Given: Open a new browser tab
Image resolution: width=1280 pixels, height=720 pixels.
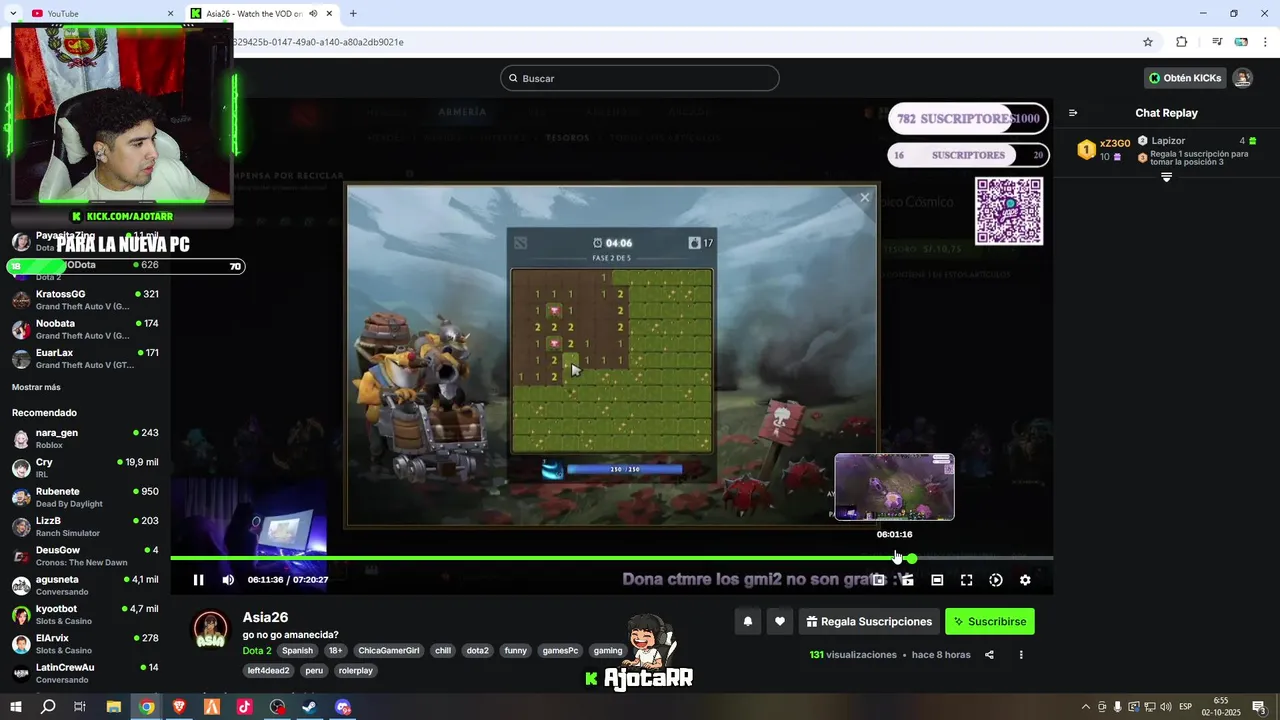Looking at the screenshot, I should click(x=353, y=13).
